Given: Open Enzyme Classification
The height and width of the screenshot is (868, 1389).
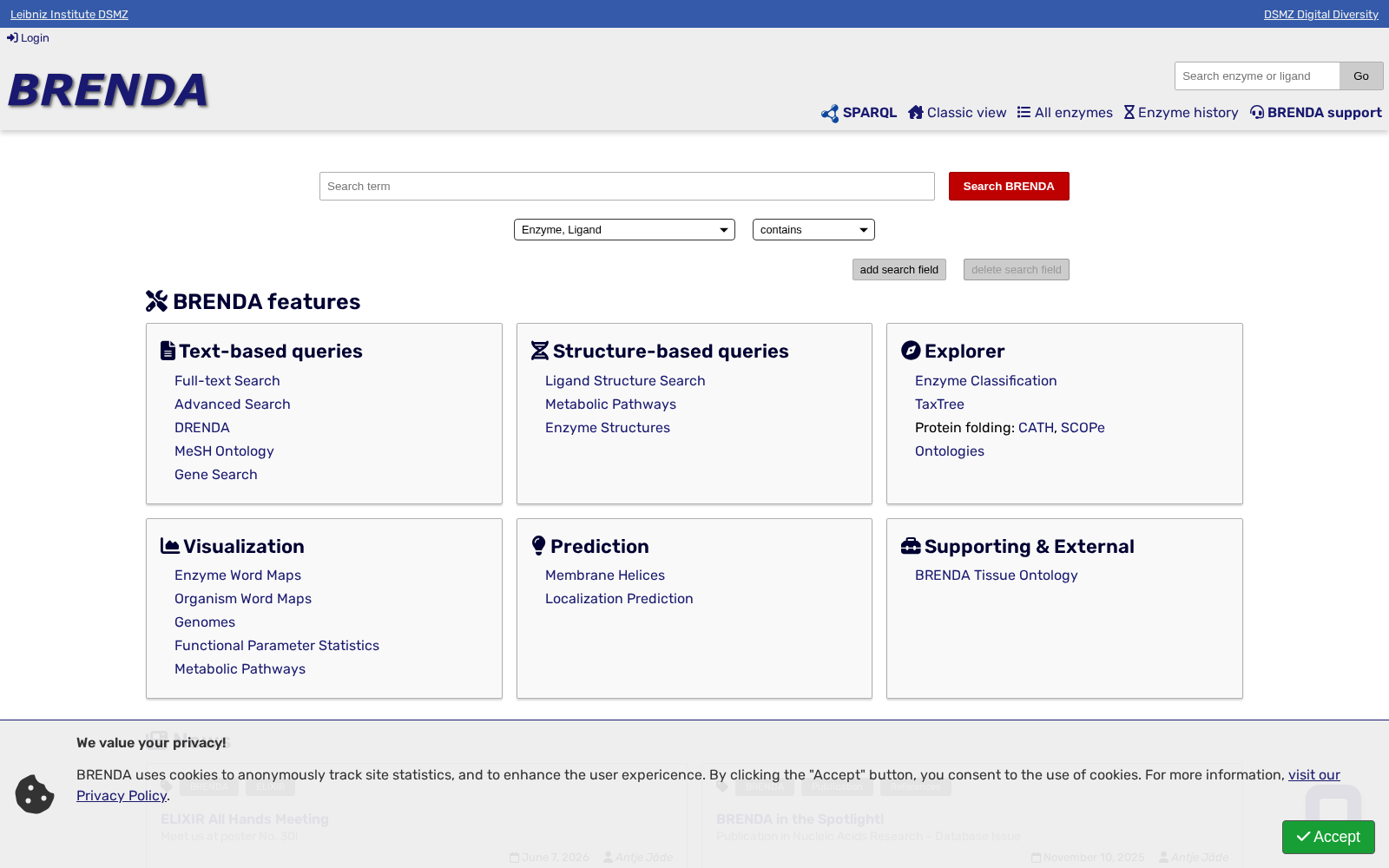Looking at the screenshot, I should (x=986, y=381).
